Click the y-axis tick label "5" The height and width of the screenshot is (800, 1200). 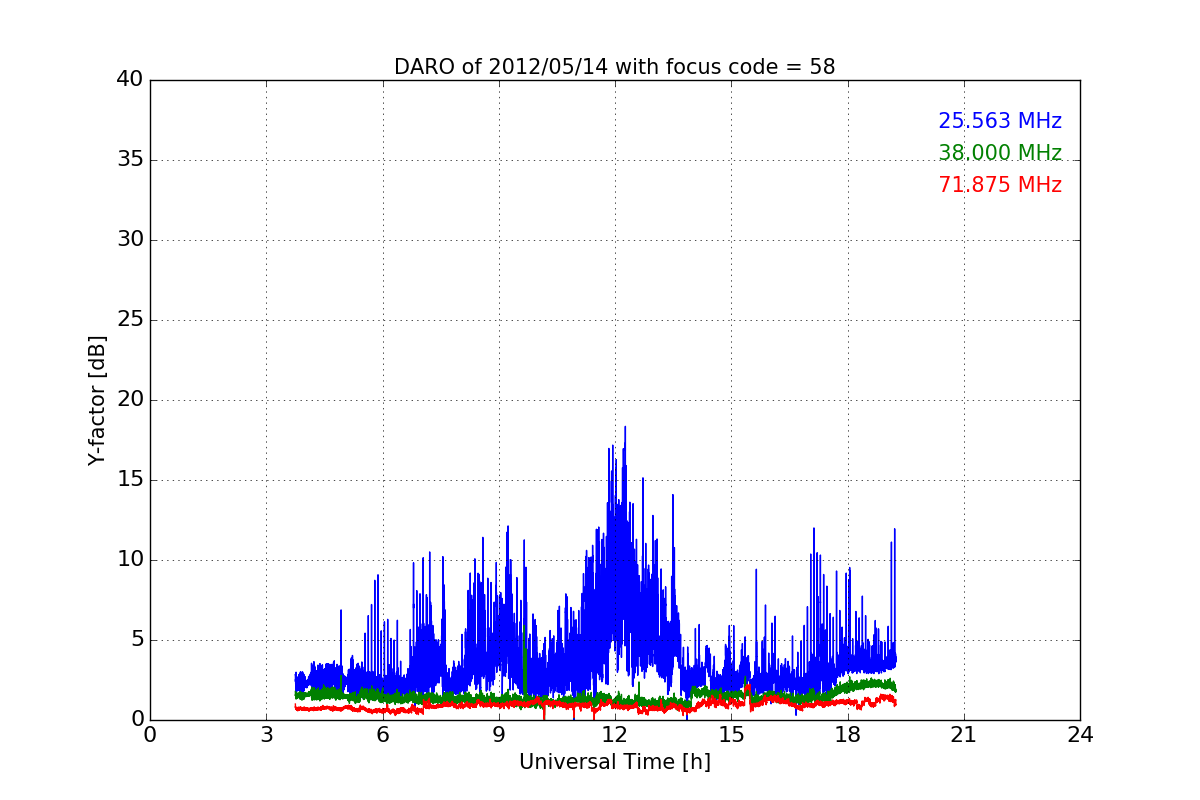(136, 640)
